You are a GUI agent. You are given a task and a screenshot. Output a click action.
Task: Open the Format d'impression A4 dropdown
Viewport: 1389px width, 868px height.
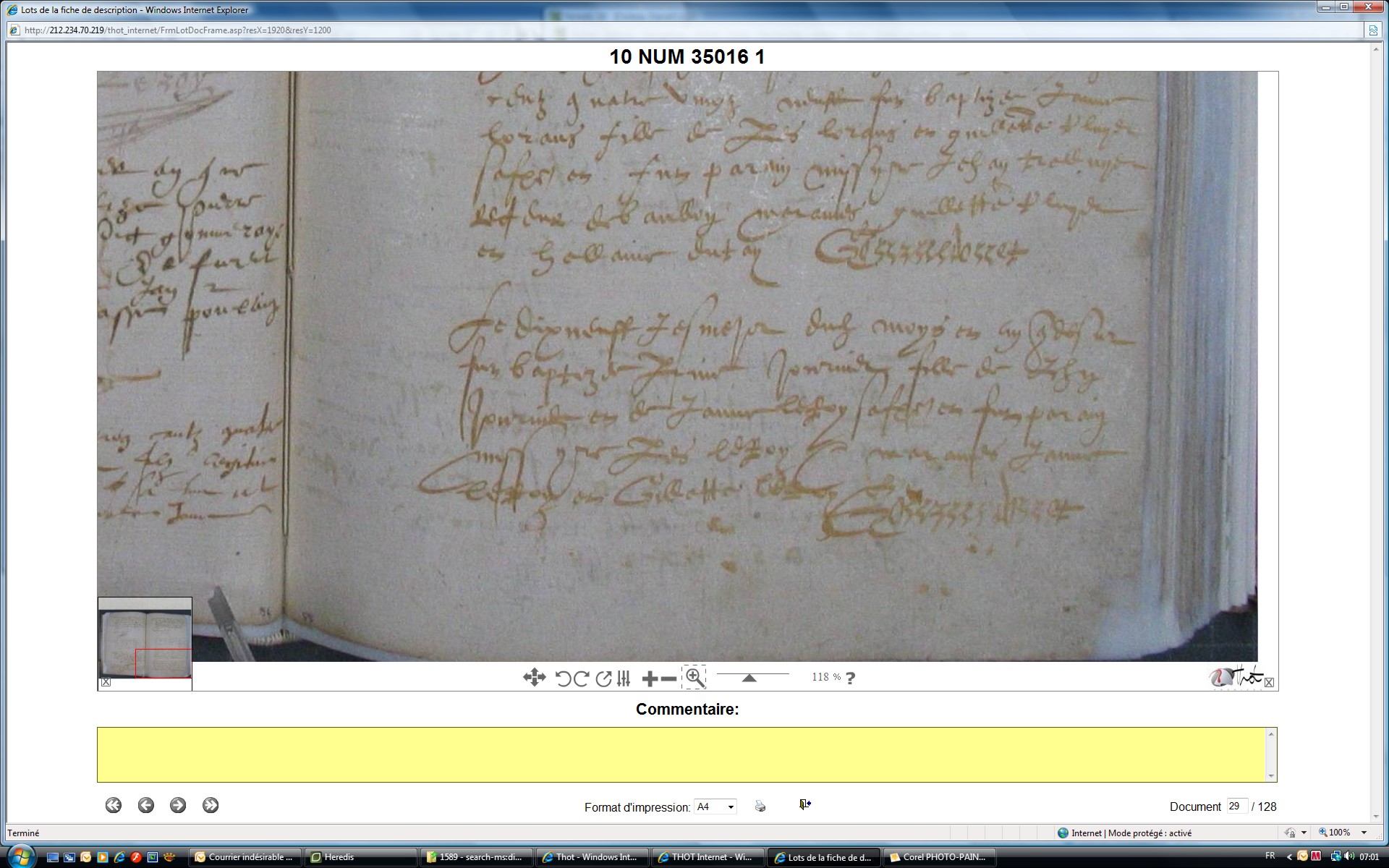click(x=715, y=807)
